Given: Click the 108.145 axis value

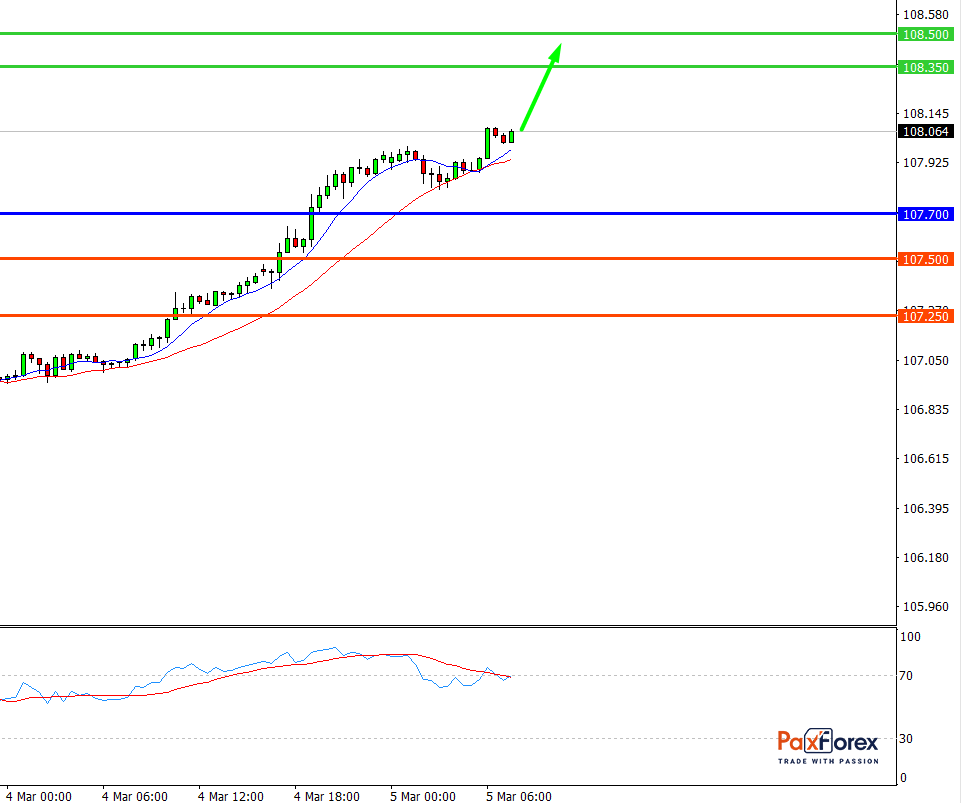Looking at the screenshot, I should click(x=926, y=113).
